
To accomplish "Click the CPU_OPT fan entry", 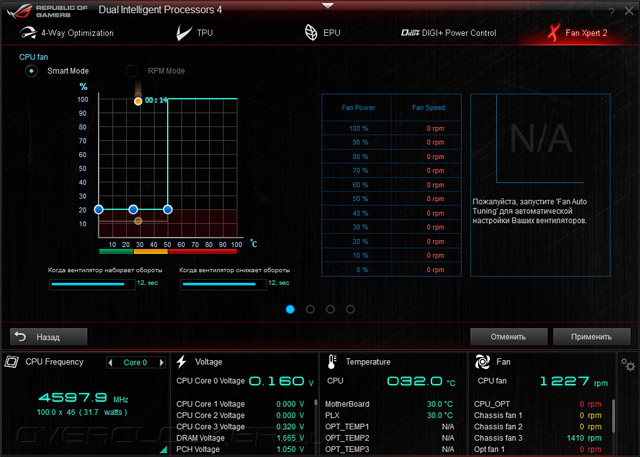I will point(538,404).
